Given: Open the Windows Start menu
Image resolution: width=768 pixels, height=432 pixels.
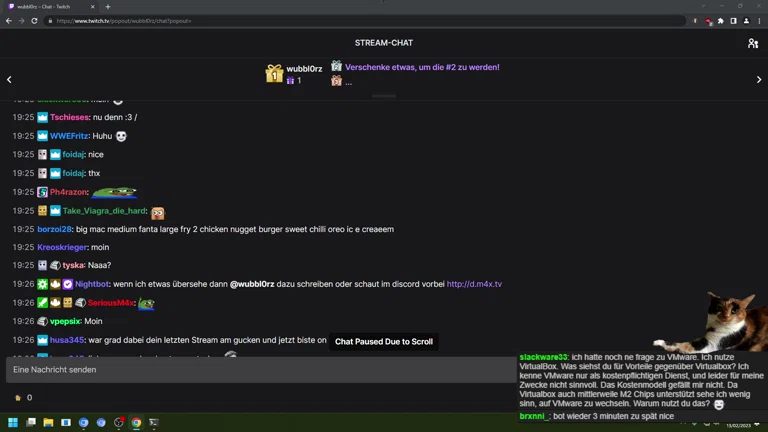Looking at the screenshot, I should click(13, 423).
